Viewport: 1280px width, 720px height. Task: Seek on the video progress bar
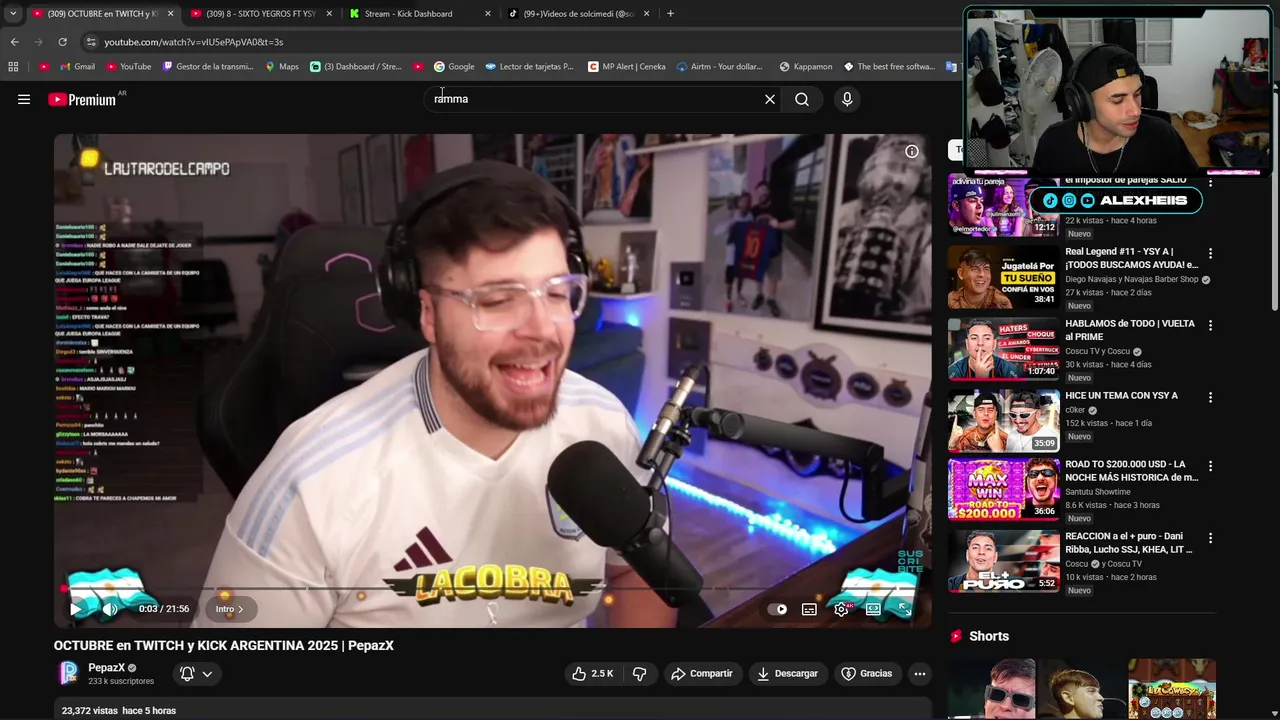coord(492,589)
